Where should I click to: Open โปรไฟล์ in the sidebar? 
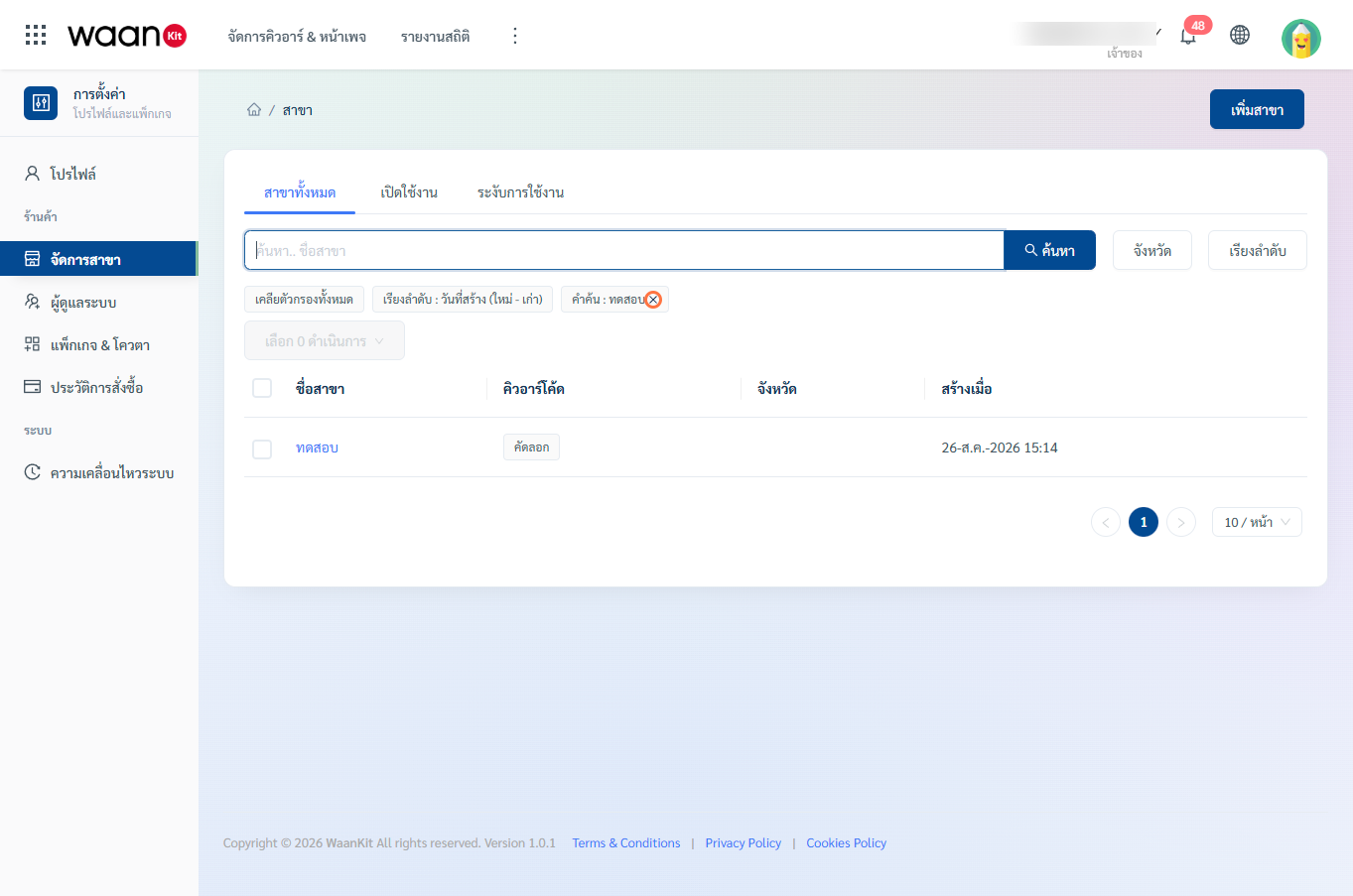click(98, 174)
